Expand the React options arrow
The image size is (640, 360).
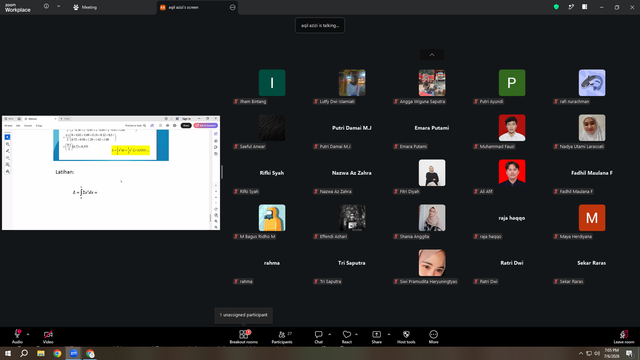point(356,334)
